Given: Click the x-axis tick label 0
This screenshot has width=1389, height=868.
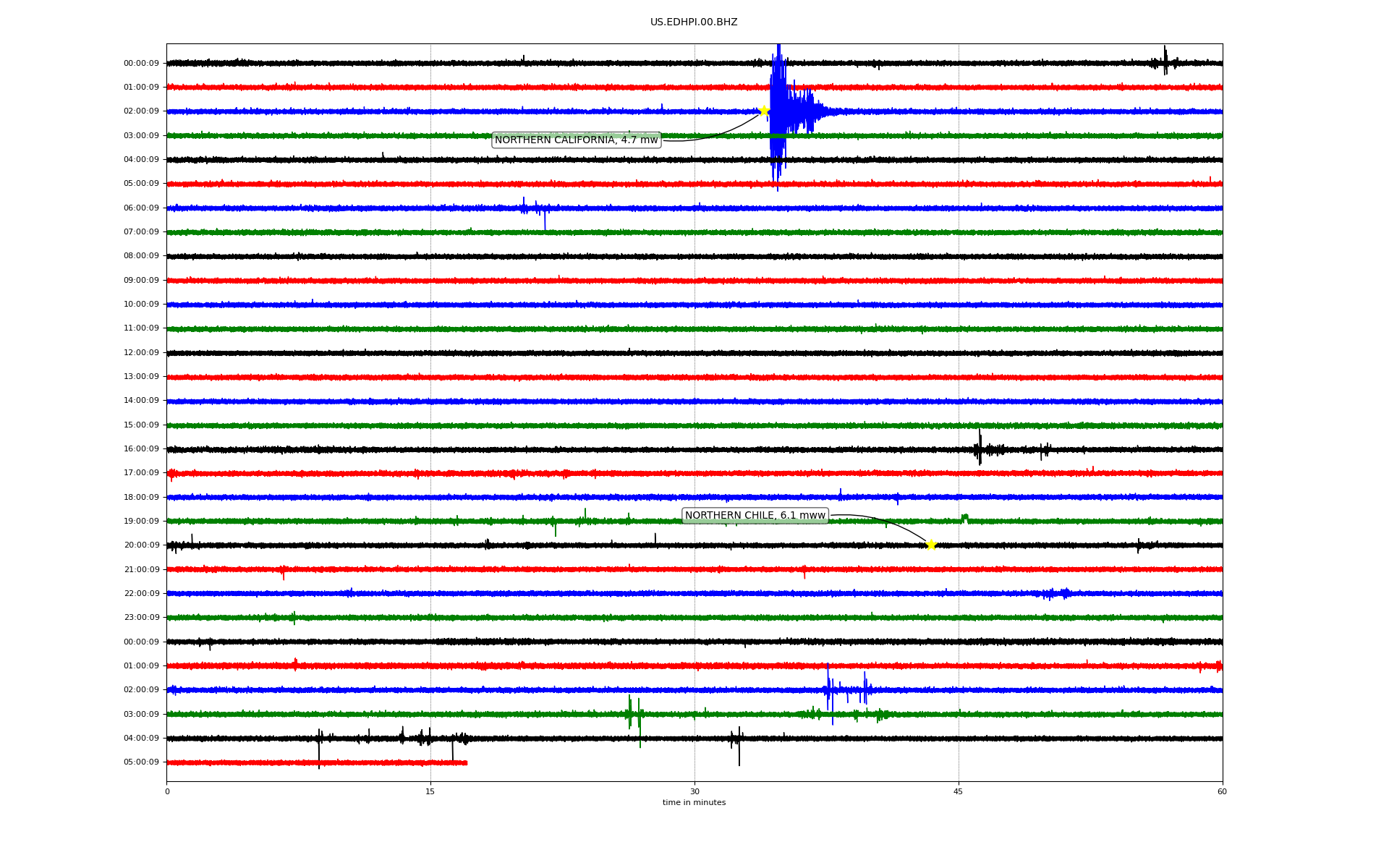Looking at the screenshot, I should (x=167, y=791).
